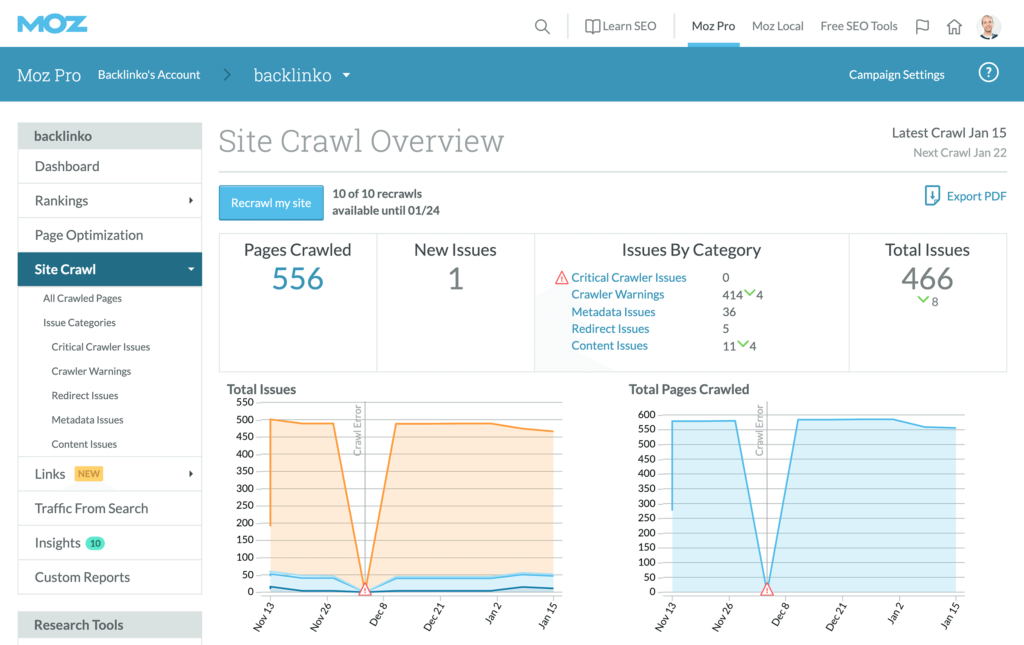The height and width of the screenshot is (645, 1024).
Task: Open the flag notifications icon
Action: [x=922, y=27]
